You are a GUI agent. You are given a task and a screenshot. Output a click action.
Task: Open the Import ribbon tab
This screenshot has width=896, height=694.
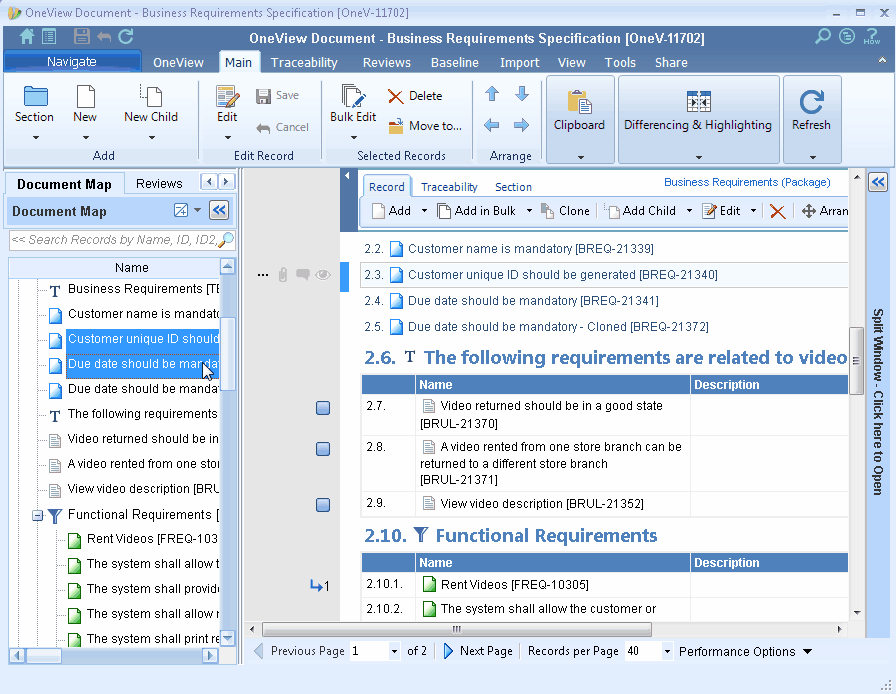[x=519, y=62]
